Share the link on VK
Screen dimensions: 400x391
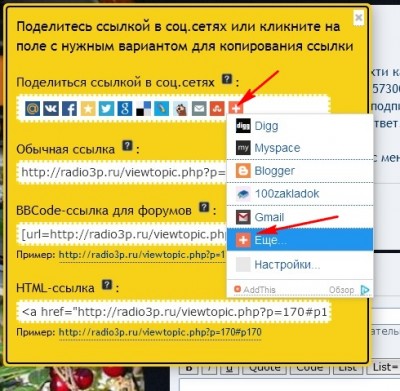[x=51, y=109]
